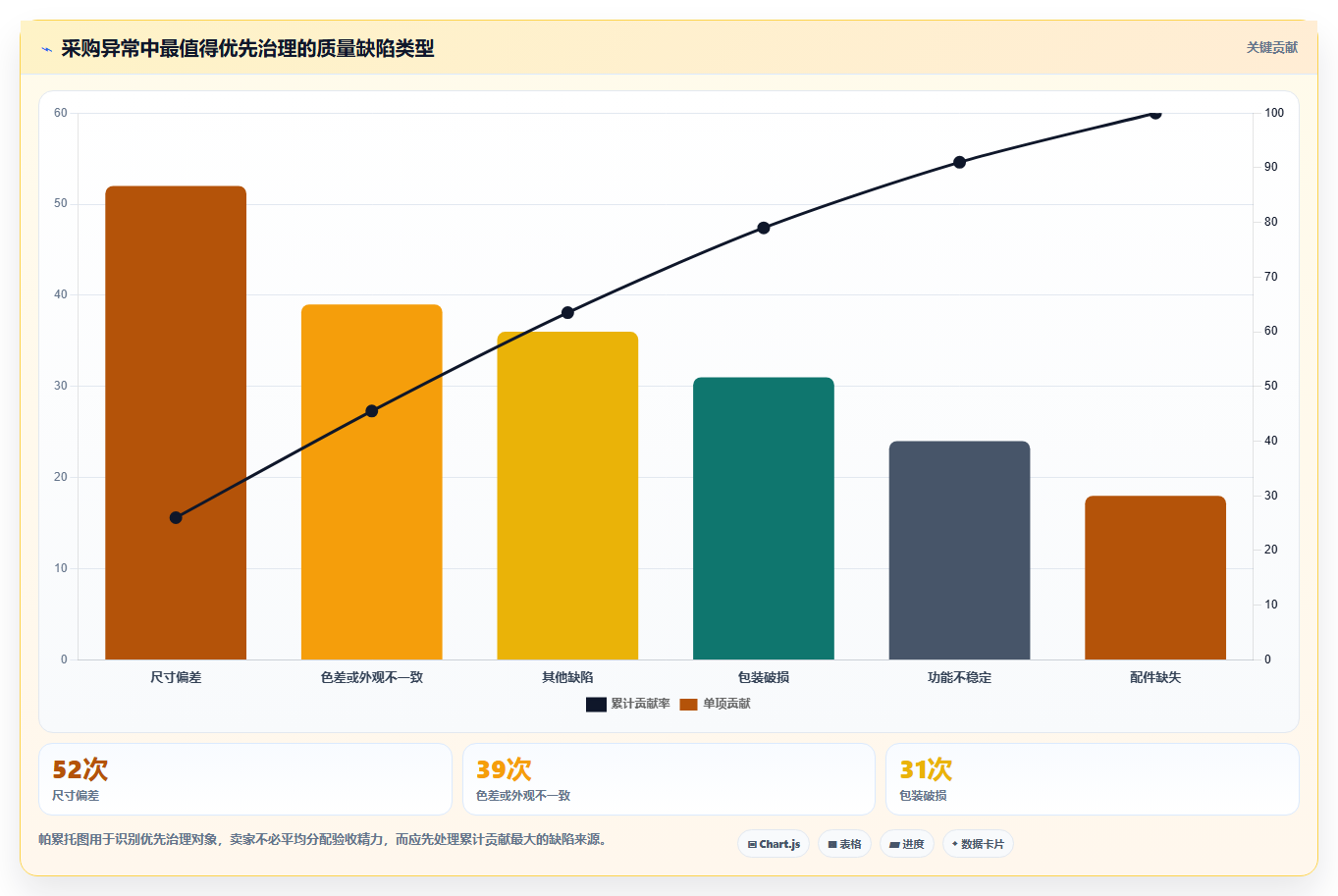Toggle the 累计贡献率 legend item
The image size is (1338, 896).
pyautogui.click(x=628, y=704)
